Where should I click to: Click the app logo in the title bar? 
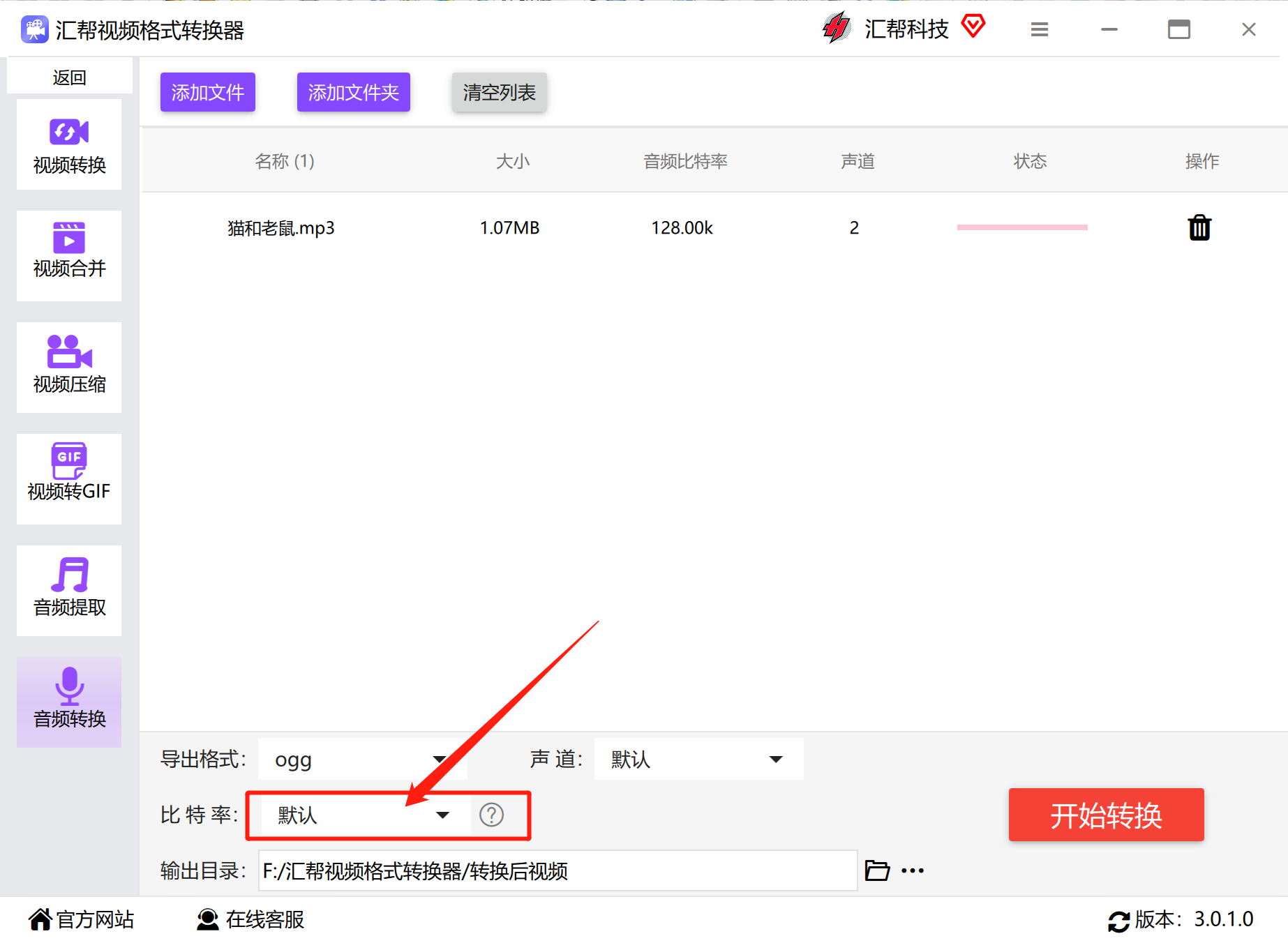click(x=35, y=29)
